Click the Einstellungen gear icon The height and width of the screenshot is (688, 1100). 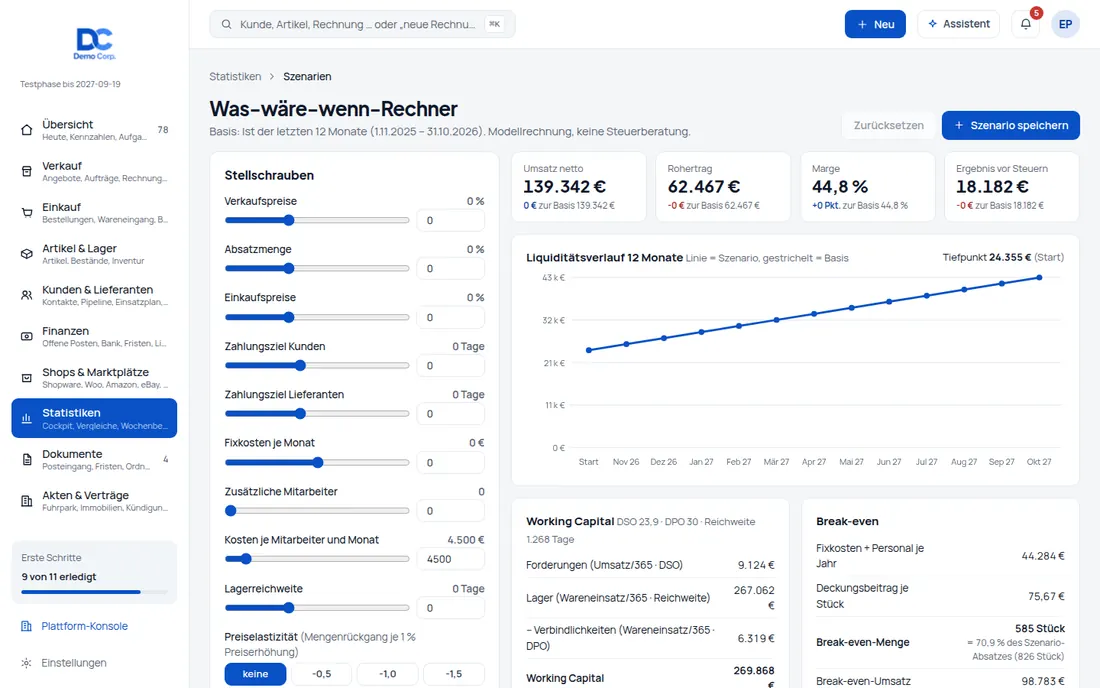click(26, 663)
